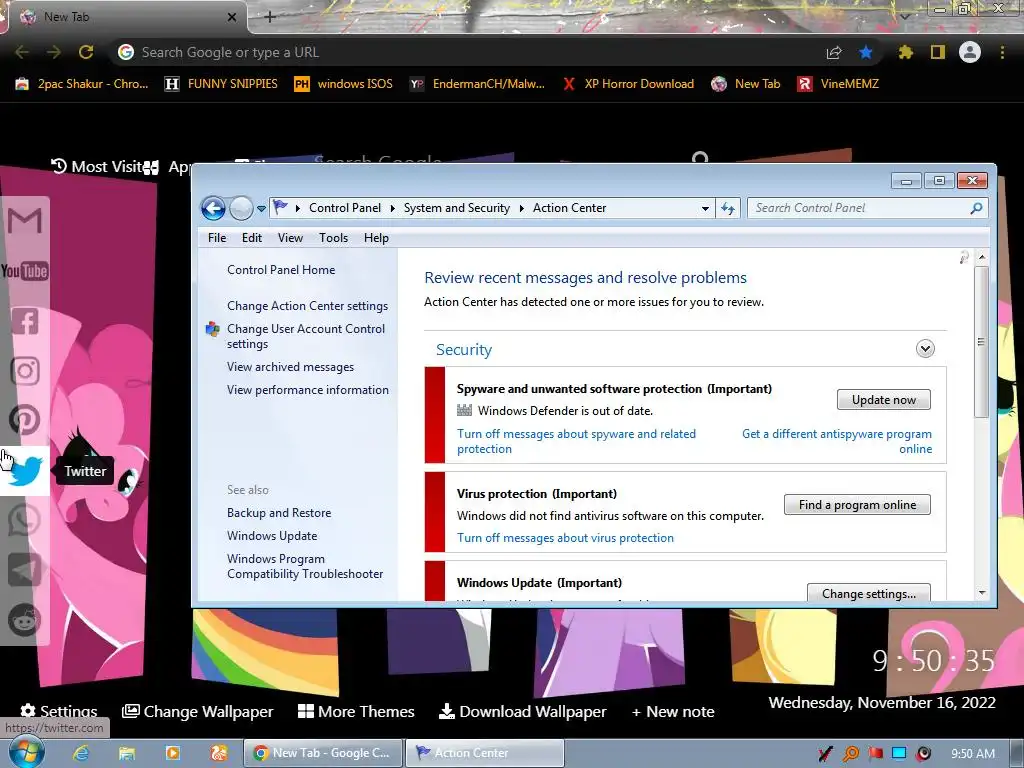Click the scrollbar down arrow
Viewport: 1024px width, 768px height.
[x=982, y=592]
